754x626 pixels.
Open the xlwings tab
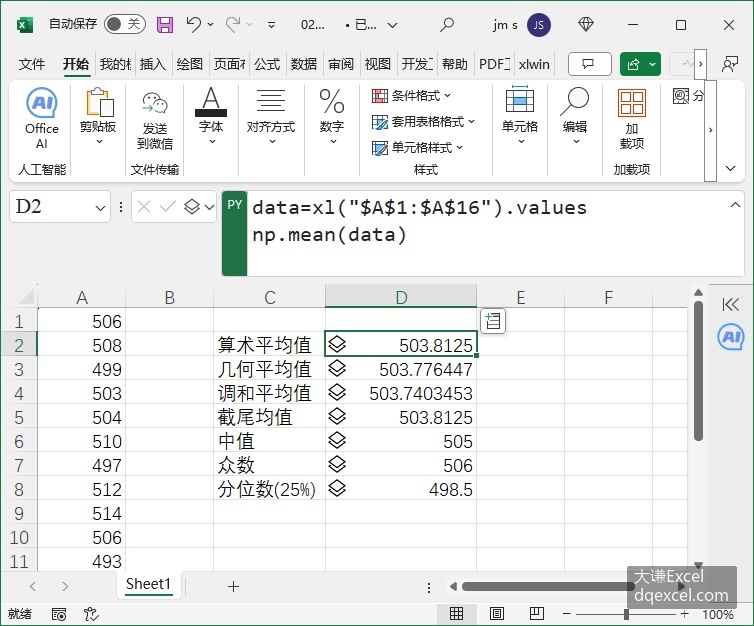[534, 64]
